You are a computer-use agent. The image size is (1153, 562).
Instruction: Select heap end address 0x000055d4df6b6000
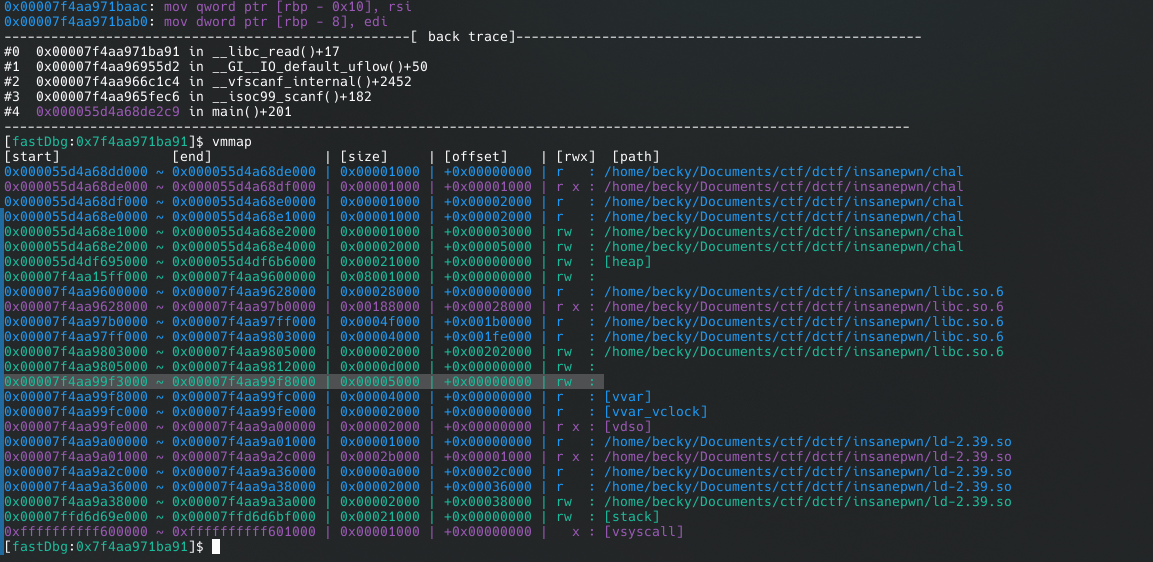(243, 261)
